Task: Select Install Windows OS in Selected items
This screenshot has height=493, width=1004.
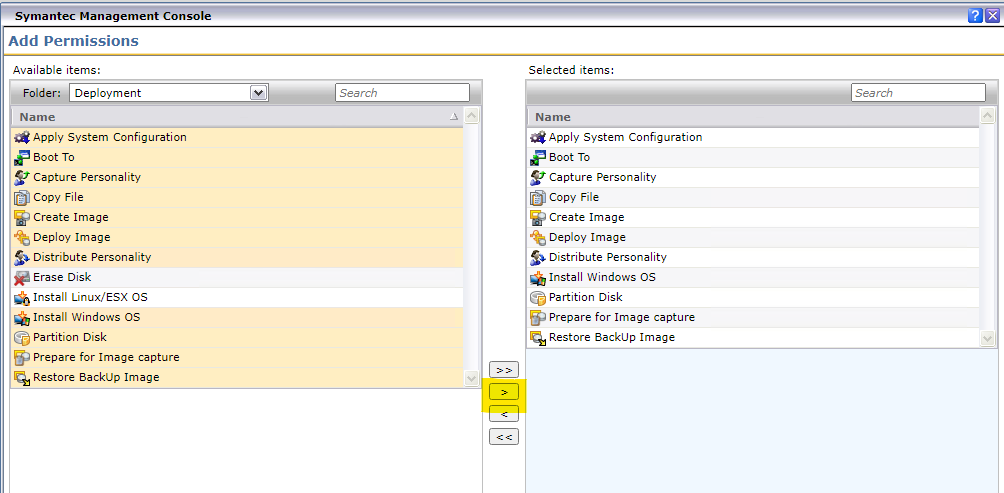Action: [x=602, y=277]
